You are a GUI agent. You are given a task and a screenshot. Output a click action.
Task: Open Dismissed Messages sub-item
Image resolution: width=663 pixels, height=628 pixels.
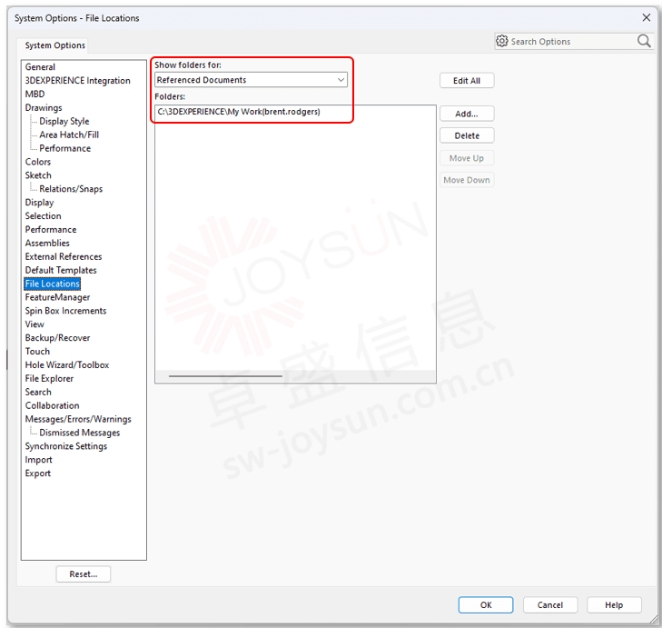[x=79, y=433]
